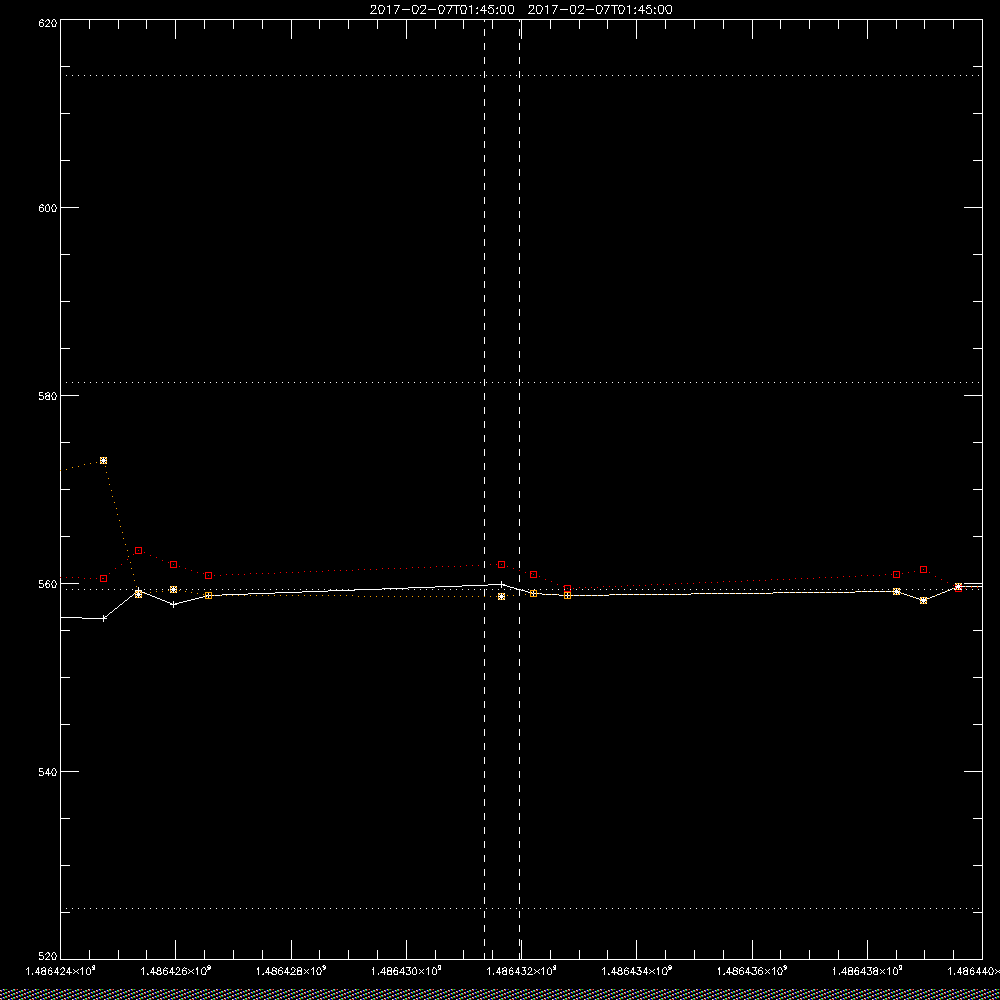Click the 1.486430×10⁹ x-axis label
The image size is (1000, 1000).
pos(406,971)
